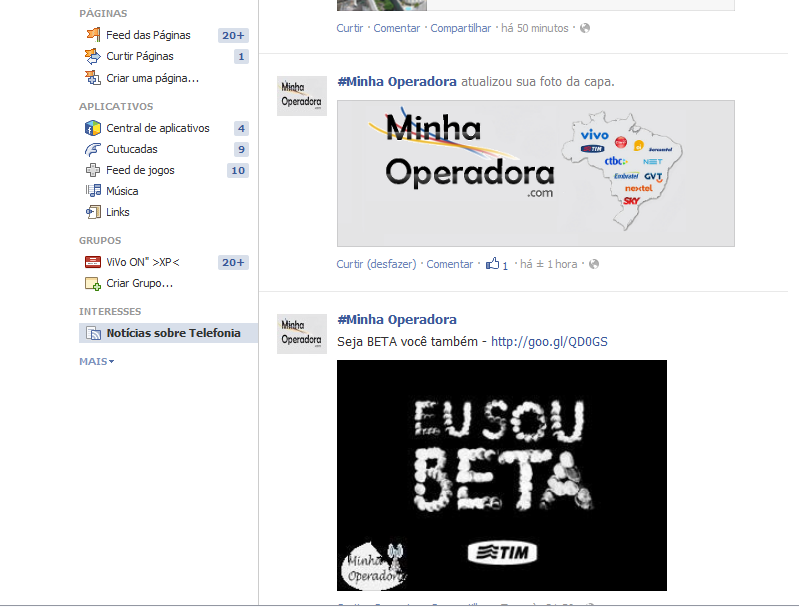The image size is (799, 607).
Task: Toggle Curtir (desfazer) on cover photo post
Action: pyautogui.click(x=376, y=264)
